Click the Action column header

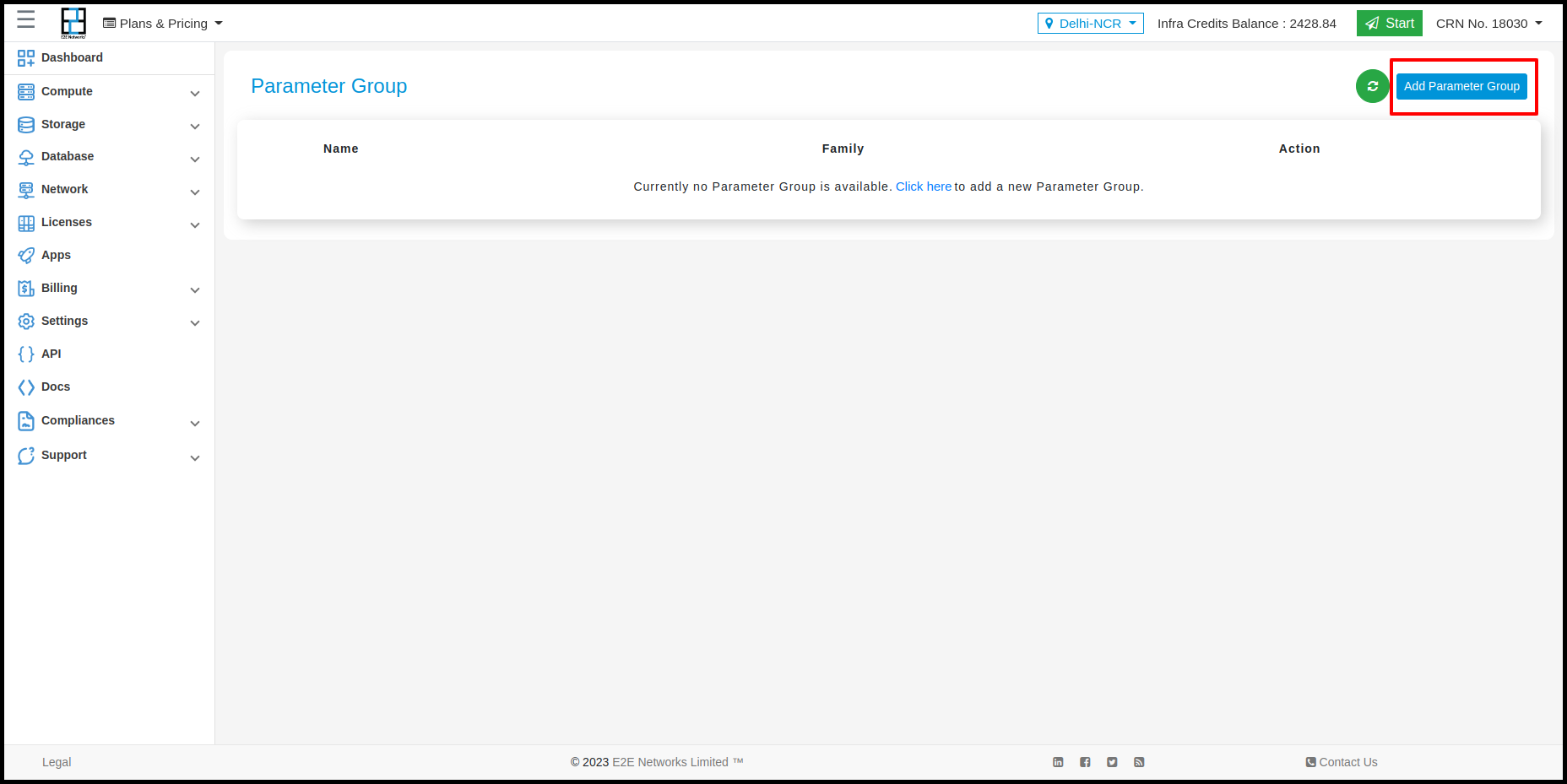(1299, 149)
